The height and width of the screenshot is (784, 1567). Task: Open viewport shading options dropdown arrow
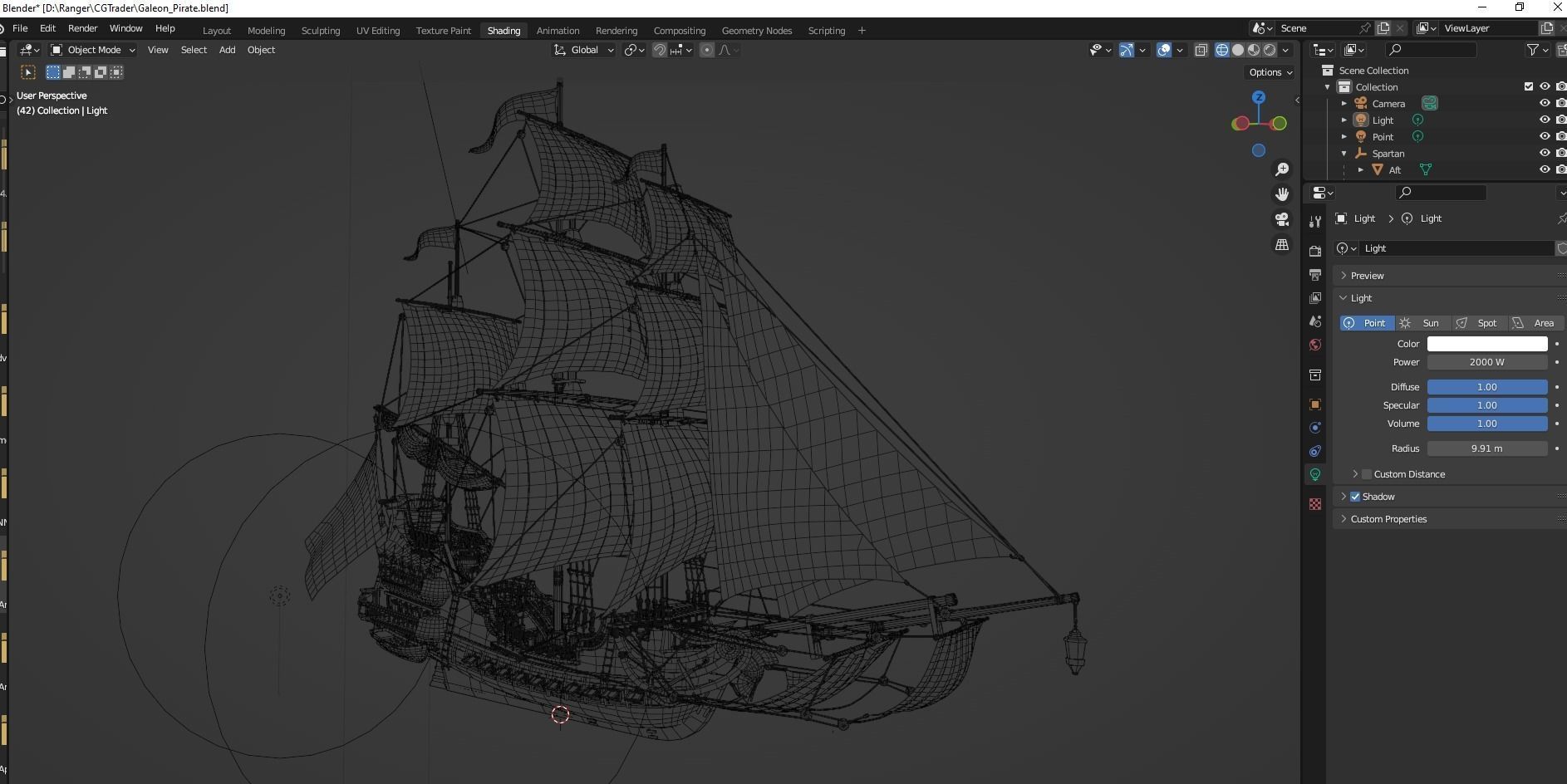point(1286,50)
